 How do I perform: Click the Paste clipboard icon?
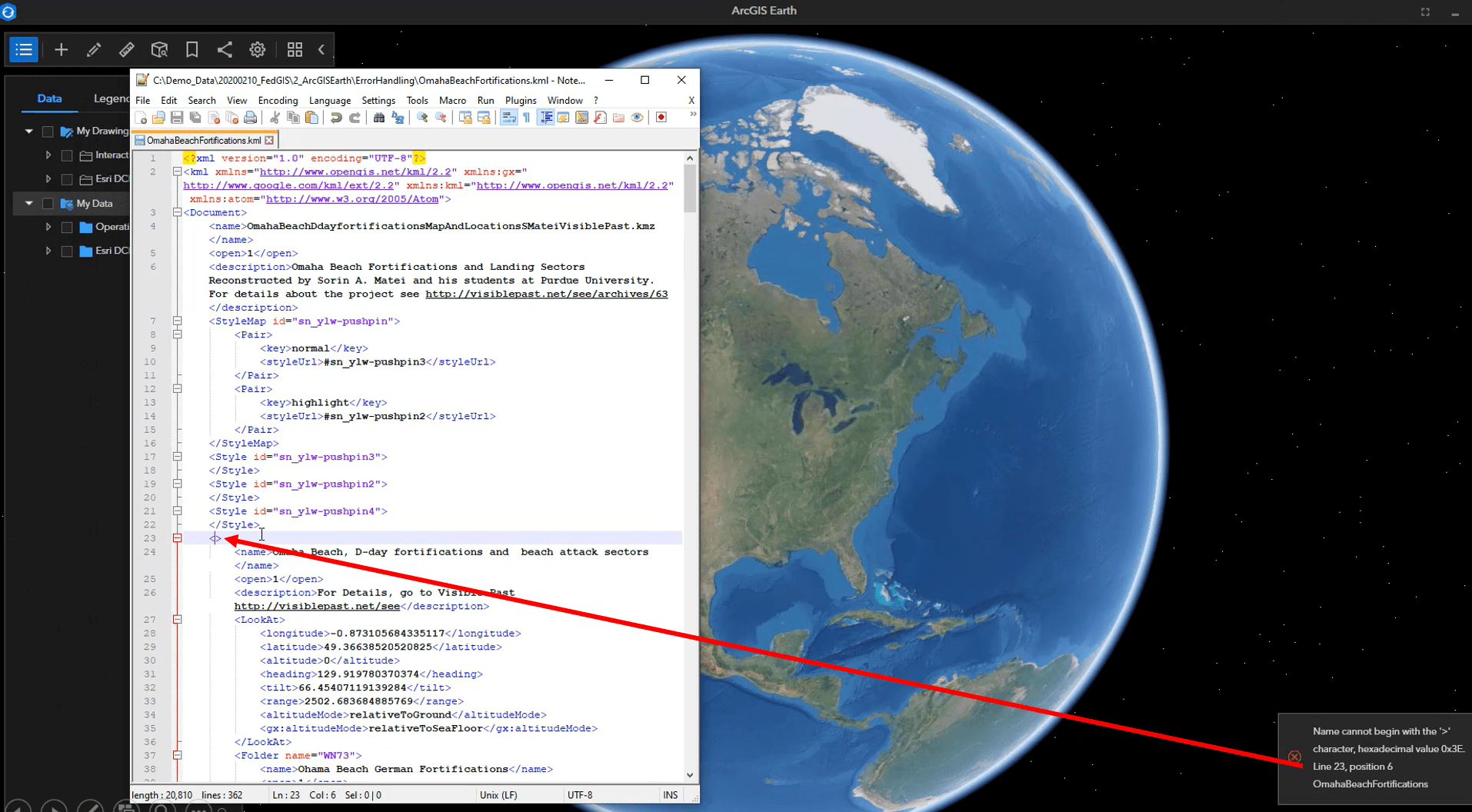(x=311, y=118)
